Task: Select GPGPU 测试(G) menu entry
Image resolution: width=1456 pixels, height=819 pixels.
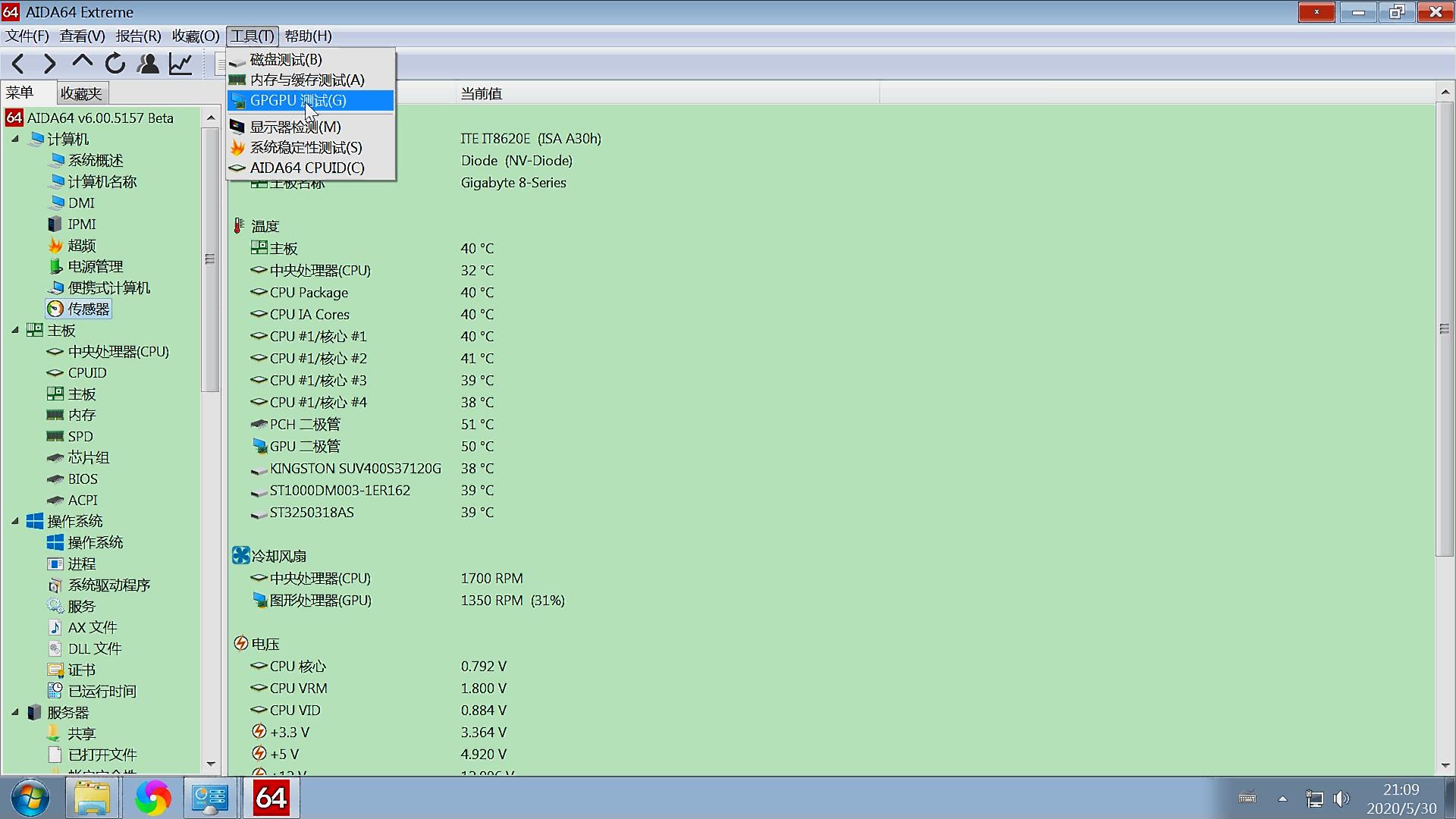Action: 298,101
